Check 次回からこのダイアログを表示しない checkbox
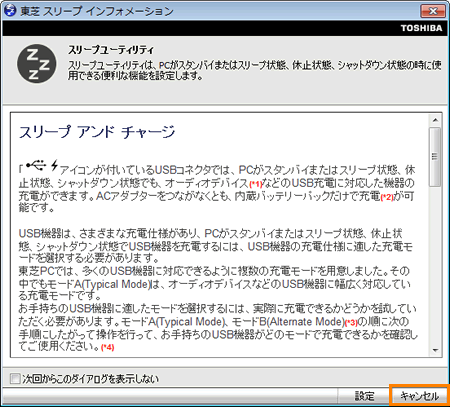450x407 pixels. pos(15,379)
